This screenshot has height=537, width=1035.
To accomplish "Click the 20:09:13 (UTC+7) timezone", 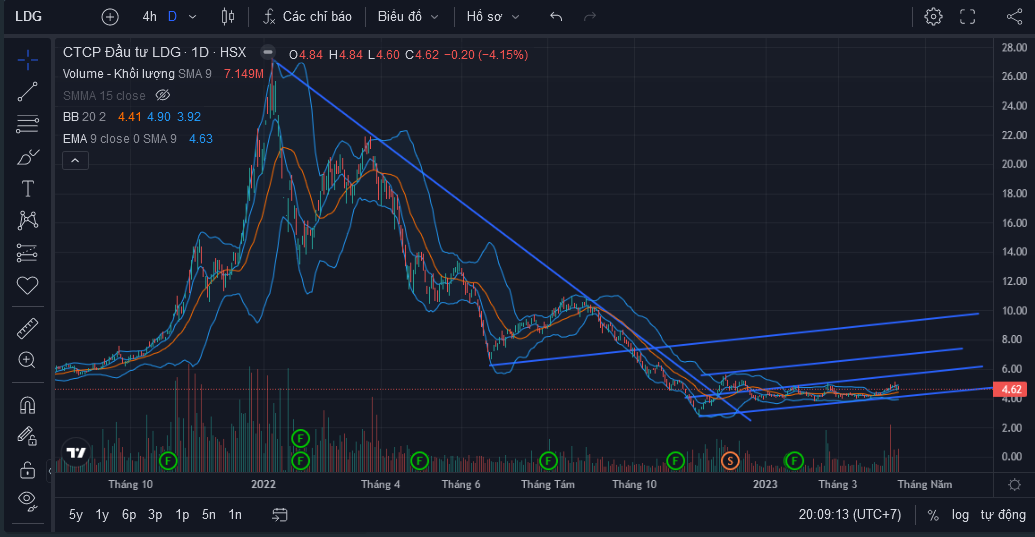I will 850,515.
